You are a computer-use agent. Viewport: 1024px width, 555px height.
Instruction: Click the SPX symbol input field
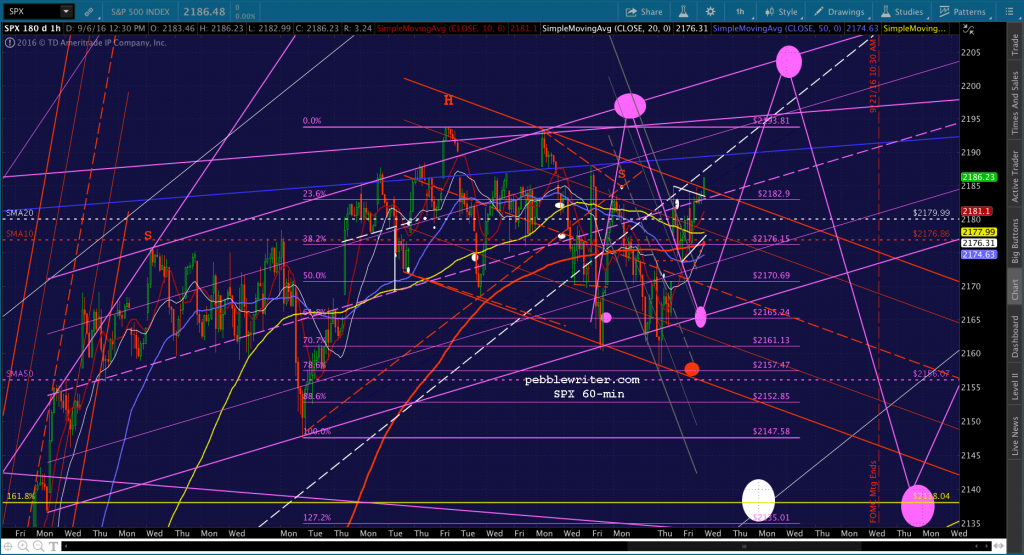click(32, 11)
